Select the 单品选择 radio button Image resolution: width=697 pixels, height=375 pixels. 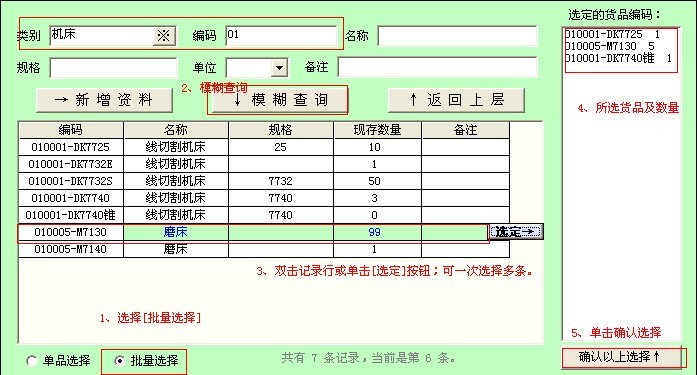32,360
